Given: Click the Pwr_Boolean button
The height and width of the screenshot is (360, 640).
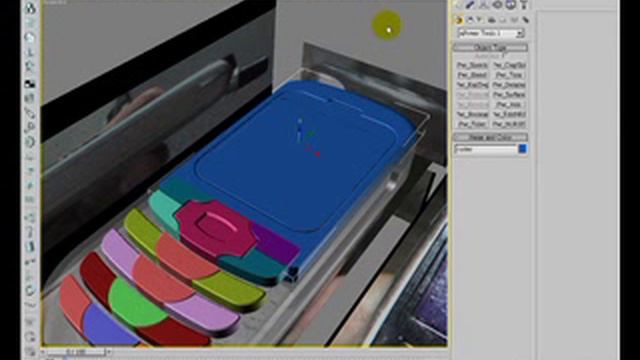Looking at the screenshot, I should click(x=472, y=114).
